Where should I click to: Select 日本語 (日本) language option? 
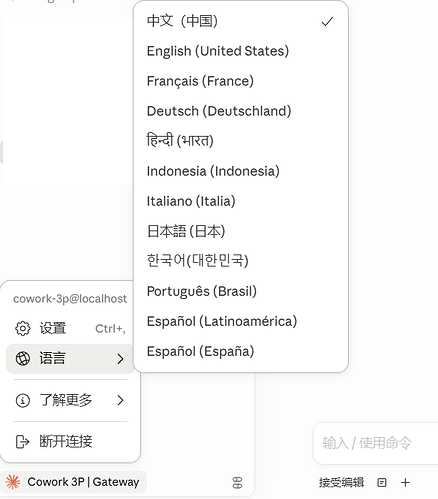tap(241, 231)
